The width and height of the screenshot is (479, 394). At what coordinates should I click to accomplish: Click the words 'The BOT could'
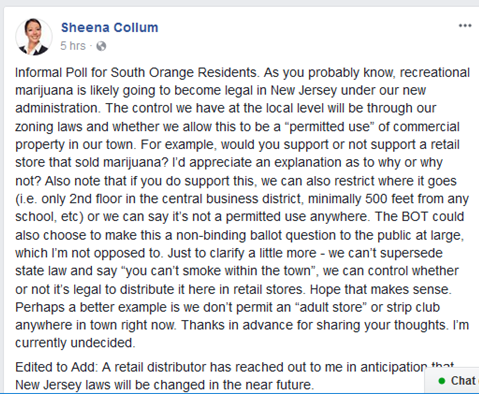click(419, 217)
